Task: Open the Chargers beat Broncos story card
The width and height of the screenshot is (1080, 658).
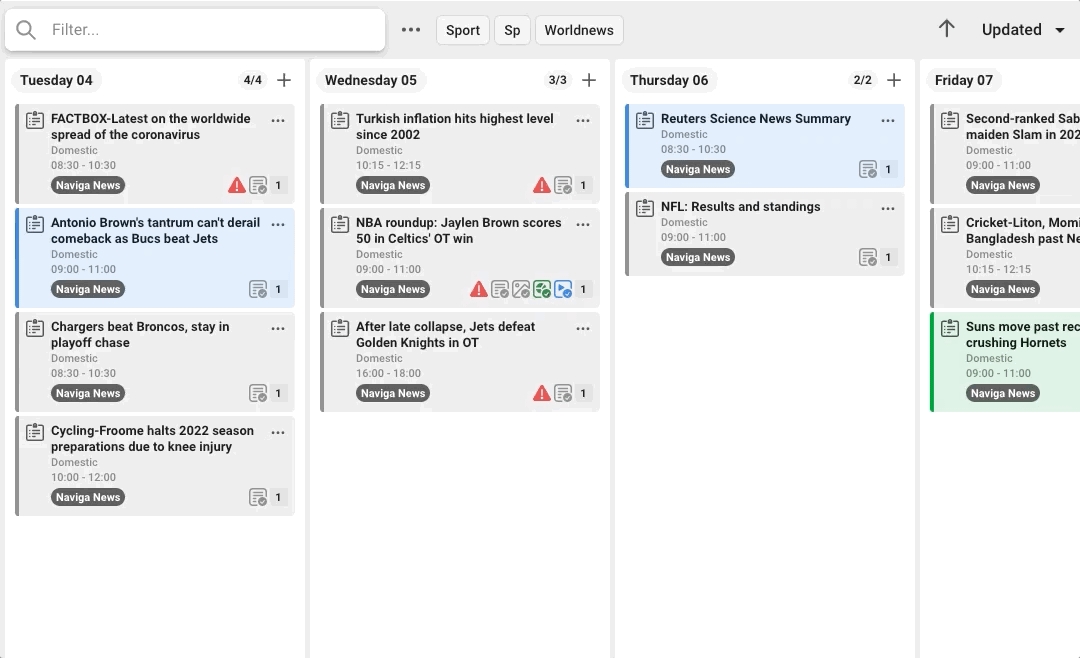Action: point(140,334)
